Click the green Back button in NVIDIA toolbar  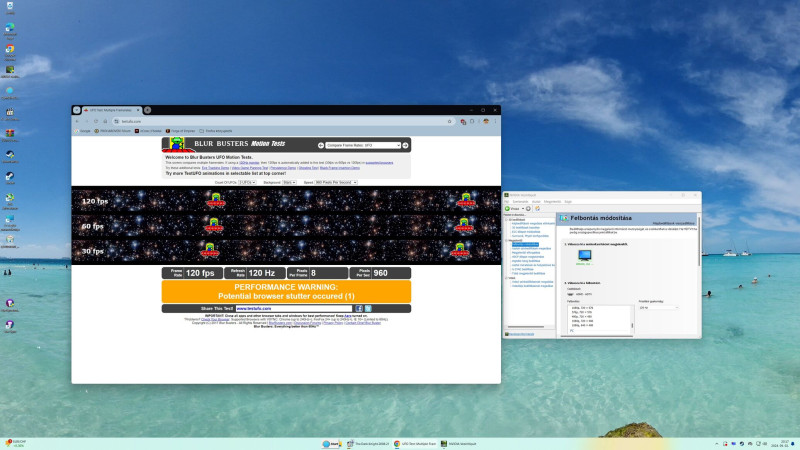[x=512, y=209]
